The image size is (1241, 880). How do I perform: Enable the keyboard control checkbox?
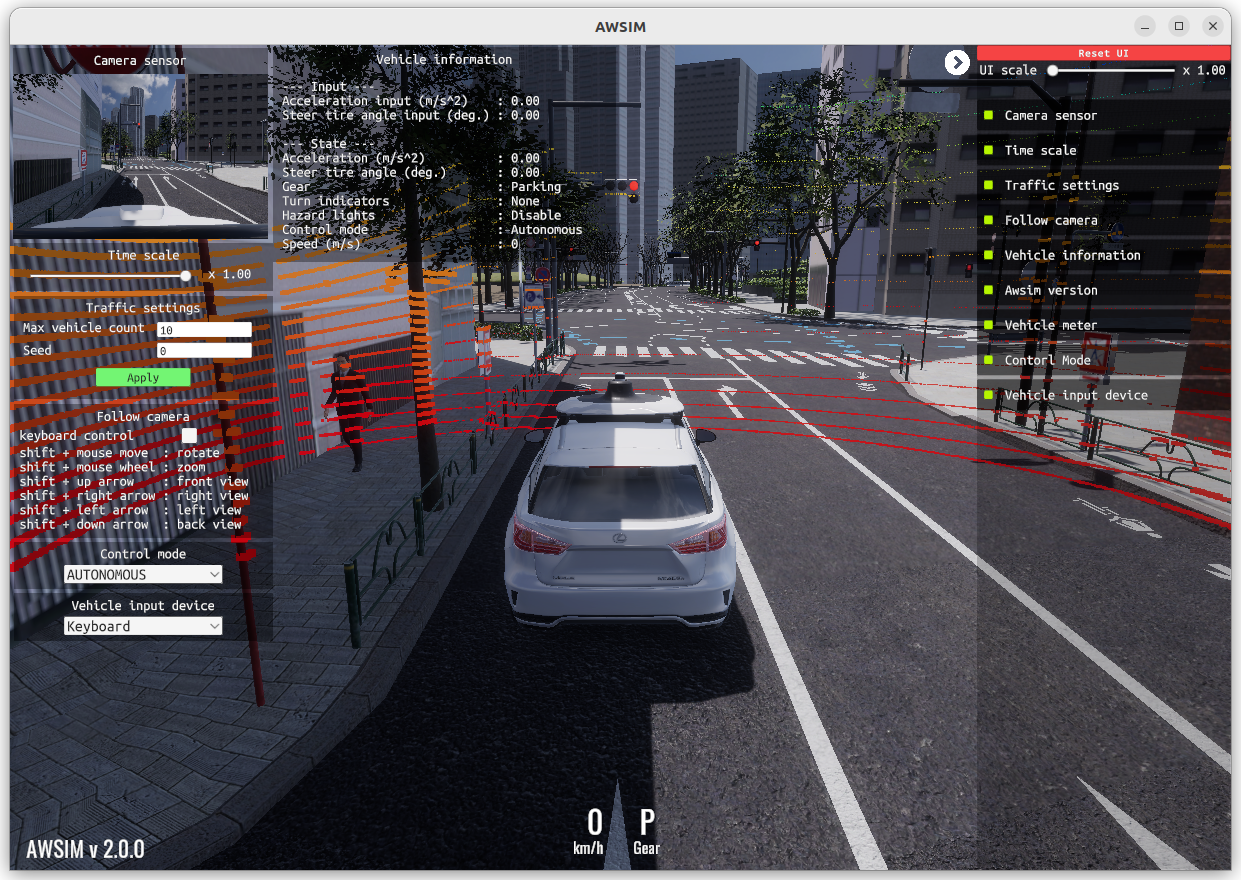(x=189, y=435)
